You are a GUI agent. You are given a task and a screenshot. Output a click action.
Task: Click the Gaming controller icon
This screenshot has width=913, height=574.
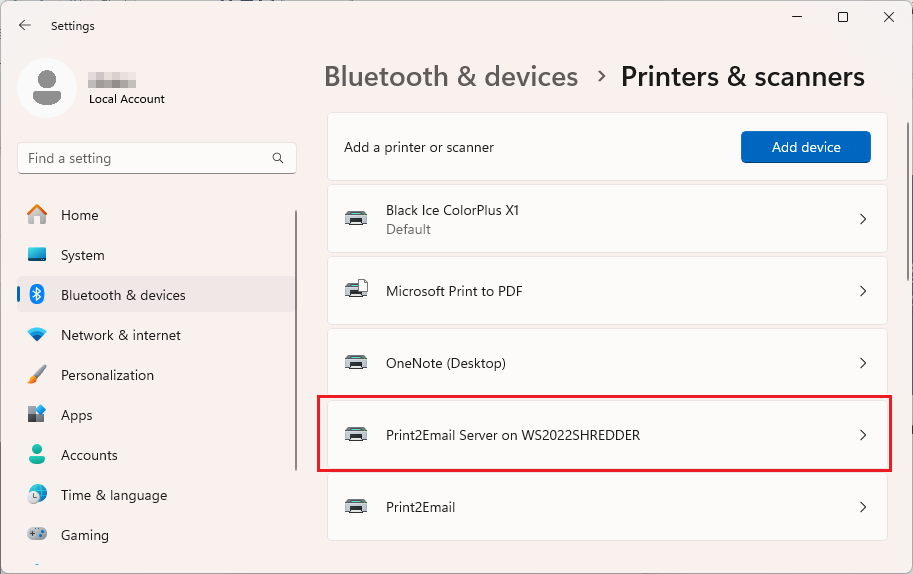pyautogui.click(x=37, y=535)
